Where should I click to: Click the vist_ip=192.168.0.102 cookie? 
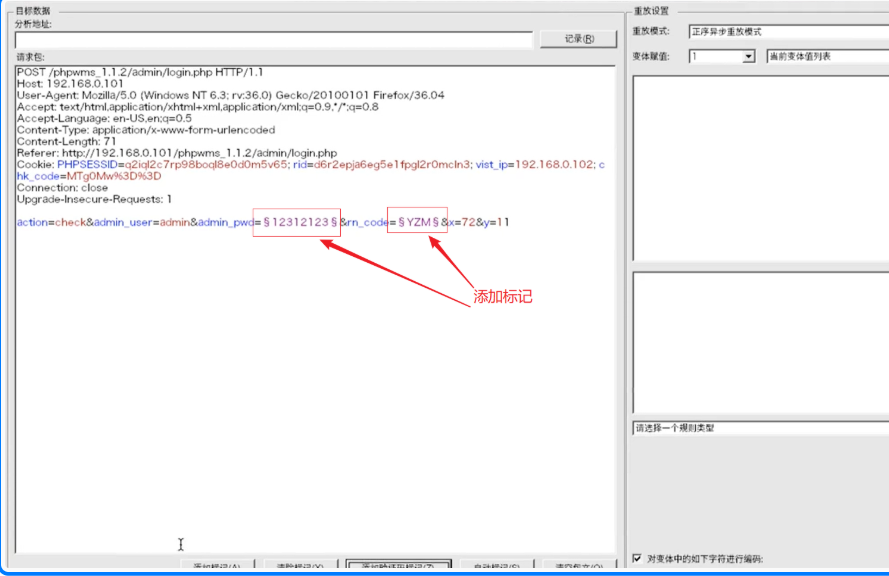pyautogui.click(x=535, y=164)
